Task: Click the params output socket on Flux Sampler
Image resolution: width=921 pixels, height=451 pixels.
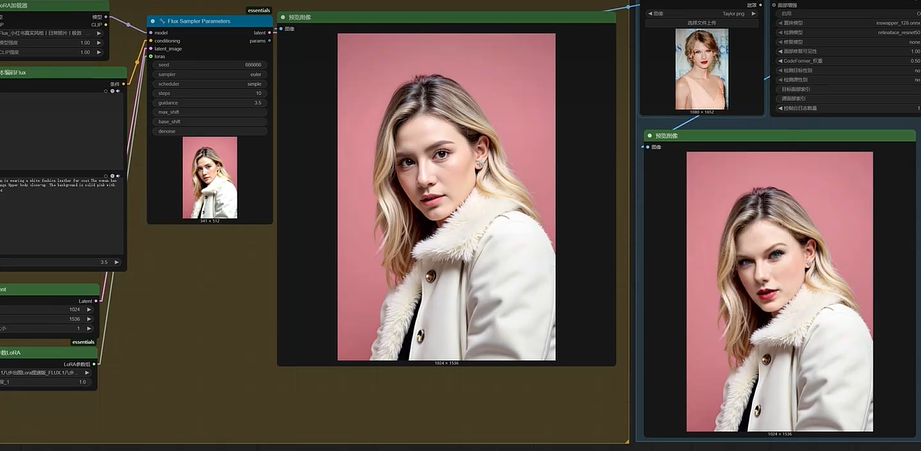Action: [x=270, y=41]
